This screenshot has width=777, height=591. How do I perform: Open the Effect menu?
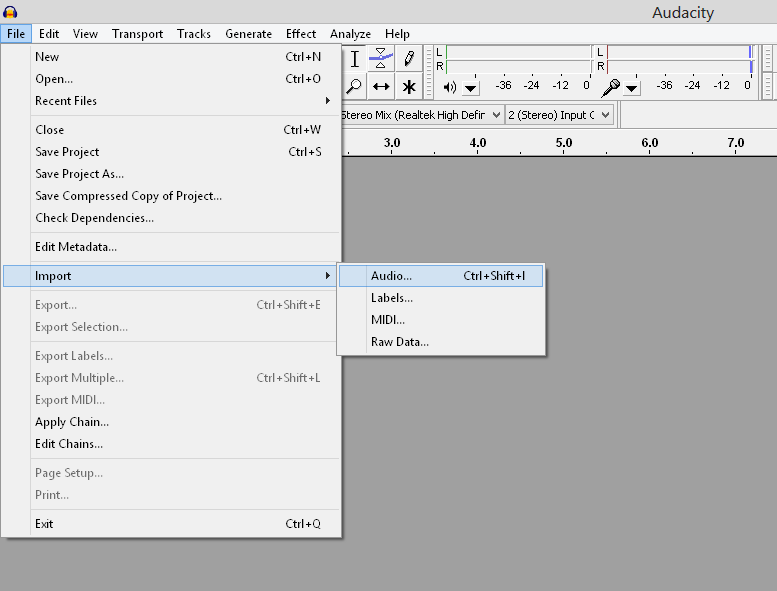tap(301, 34)
